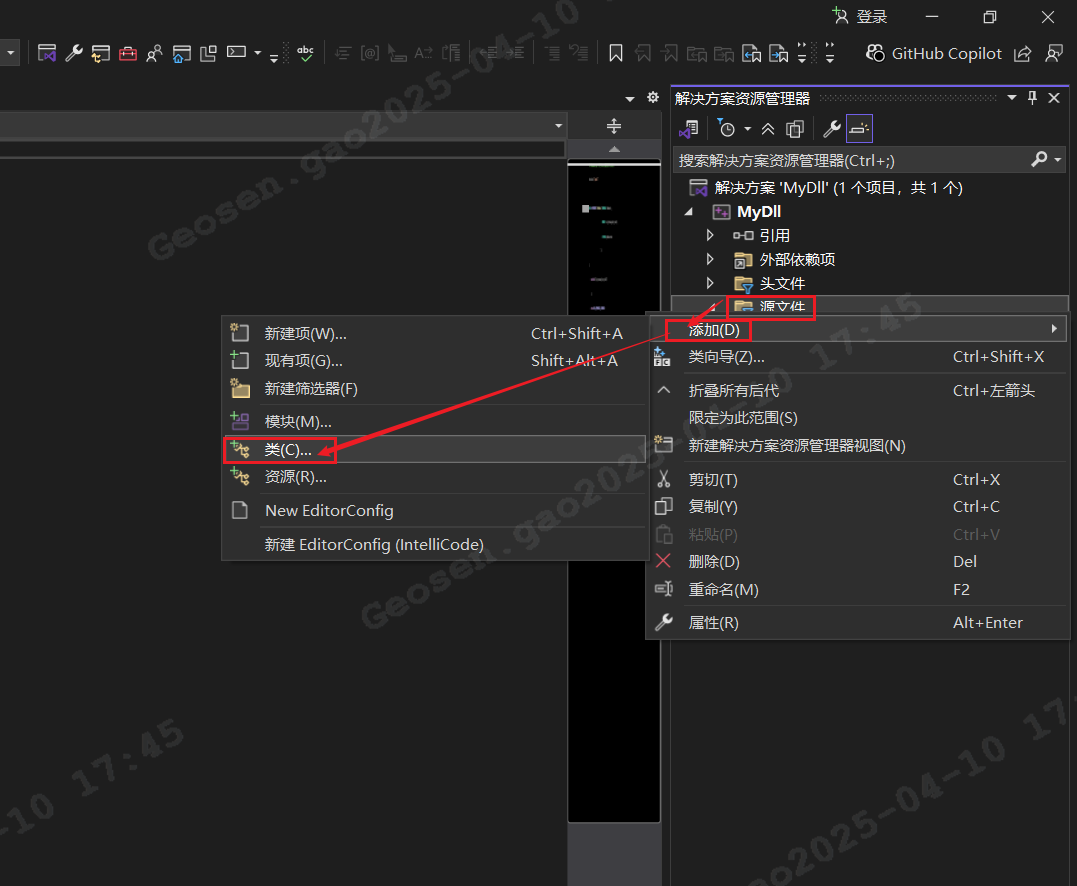Select 资源(R)... in submenu
The width and height of the screenshot is (1077, 886).
pyautogui.click(x=435, y=477)
